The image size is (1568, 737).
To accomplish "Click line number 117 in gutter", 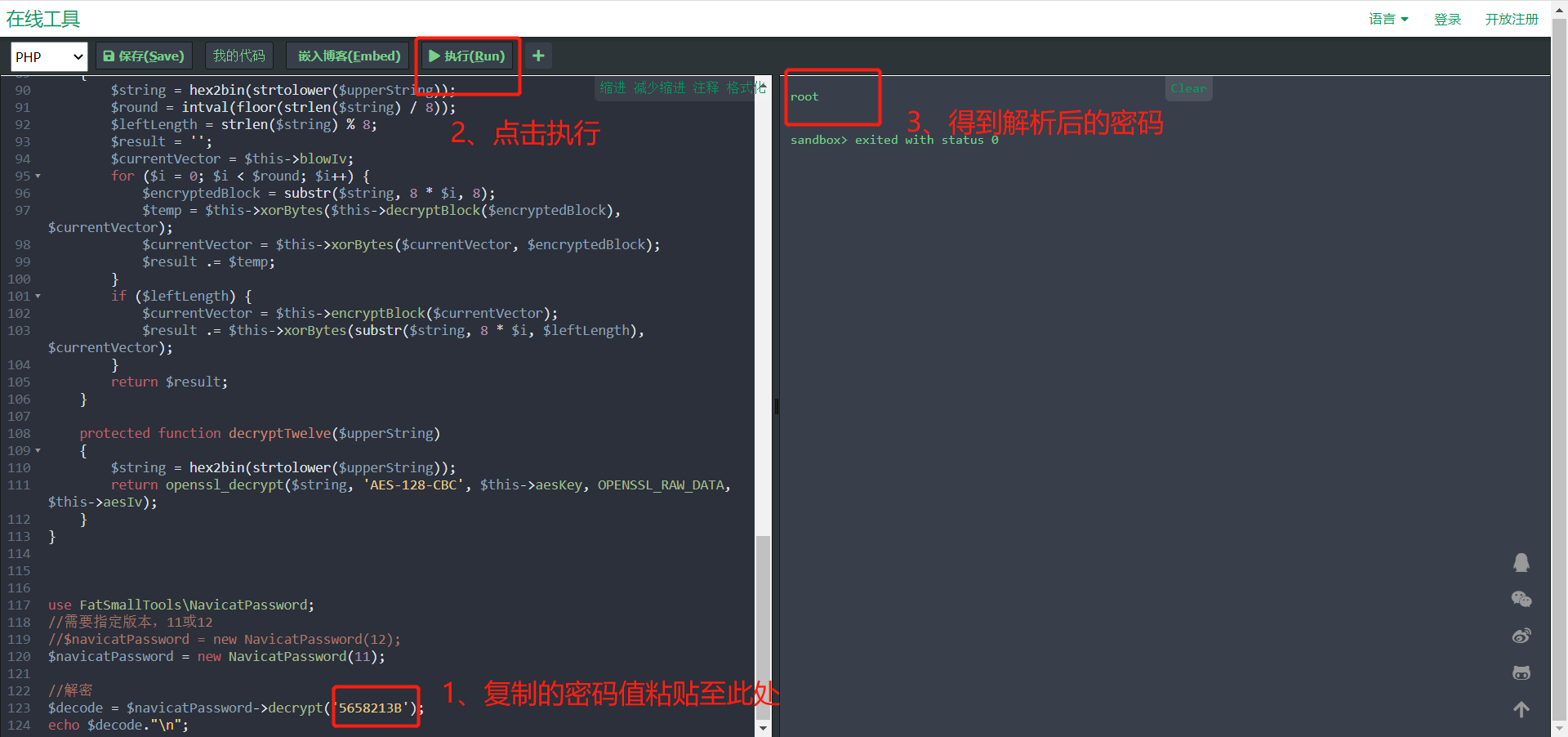I will coord(19,605).
